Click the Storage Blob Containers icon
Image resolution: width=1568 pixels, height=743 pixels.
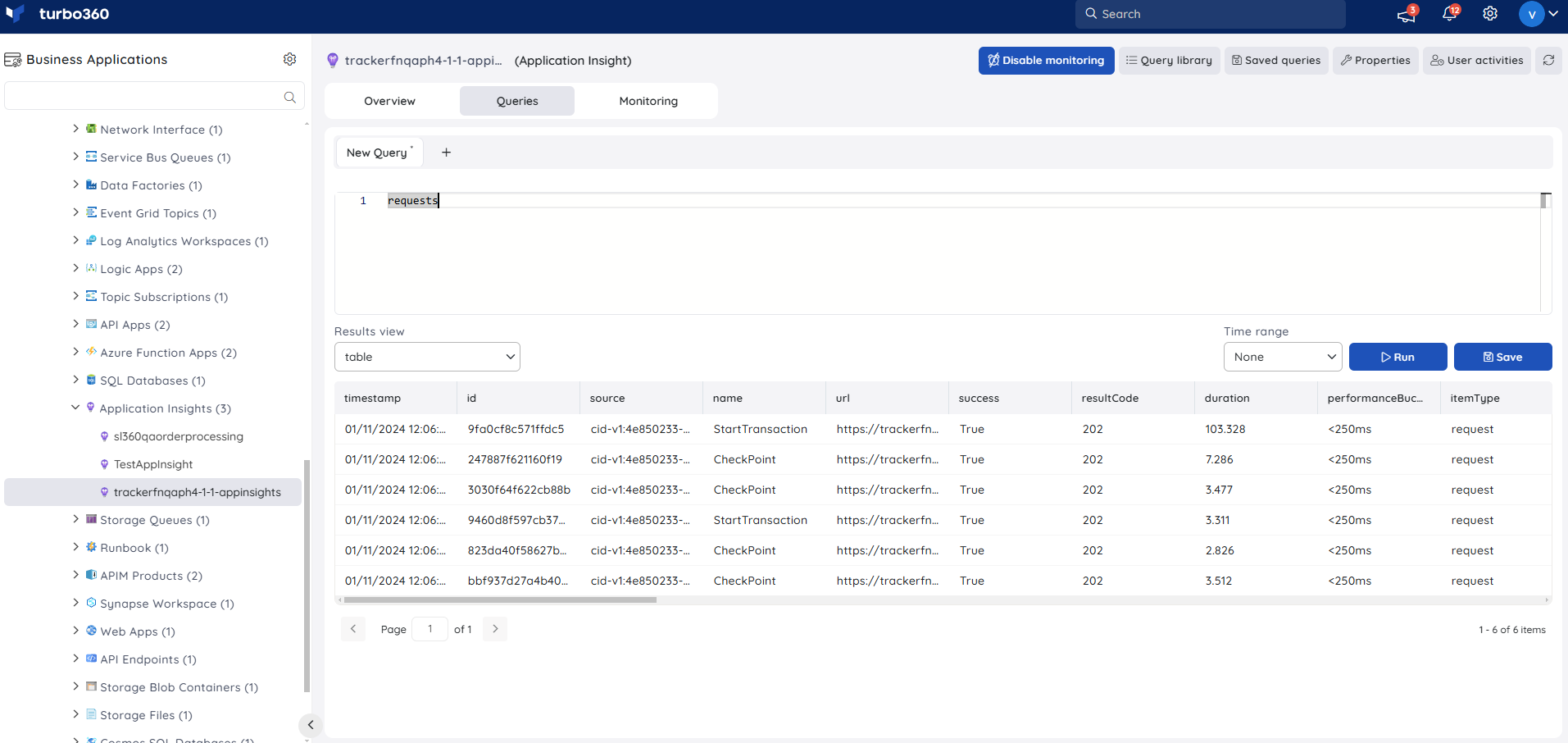tap(91, 686)
